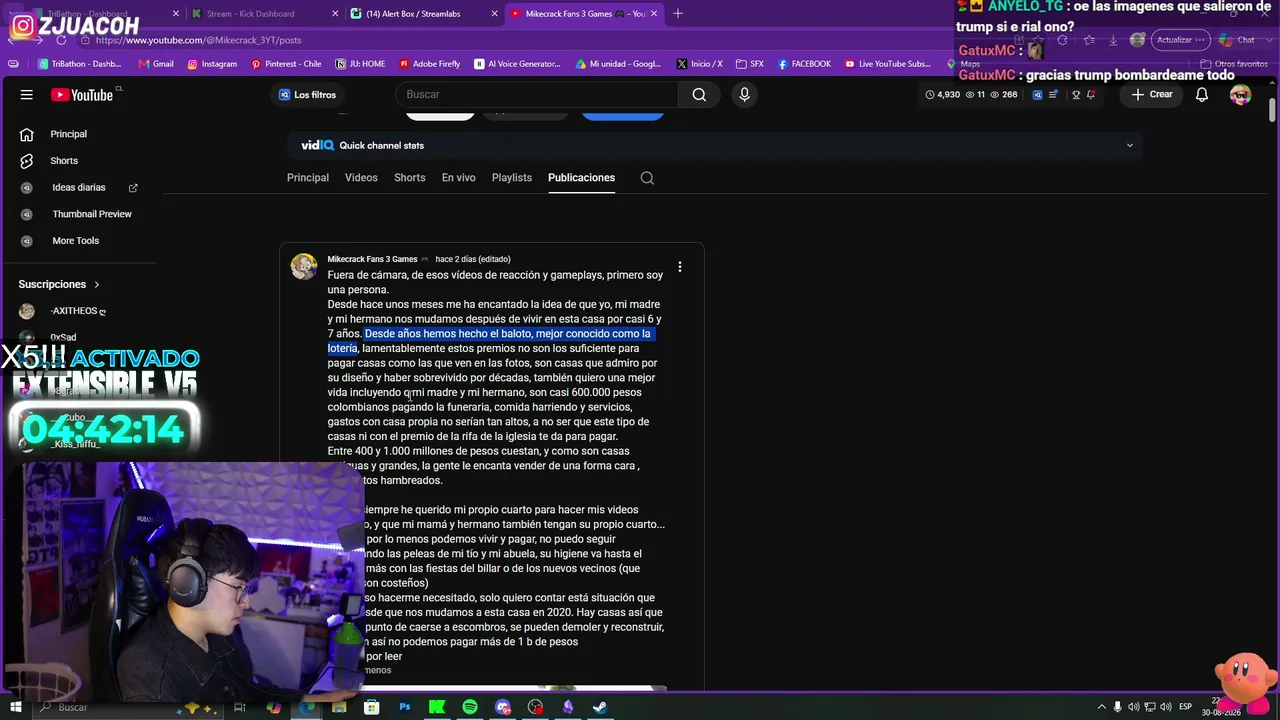Close the Alert Box / Streamlabs tab

pyautogui.click(x=494, y=14)
